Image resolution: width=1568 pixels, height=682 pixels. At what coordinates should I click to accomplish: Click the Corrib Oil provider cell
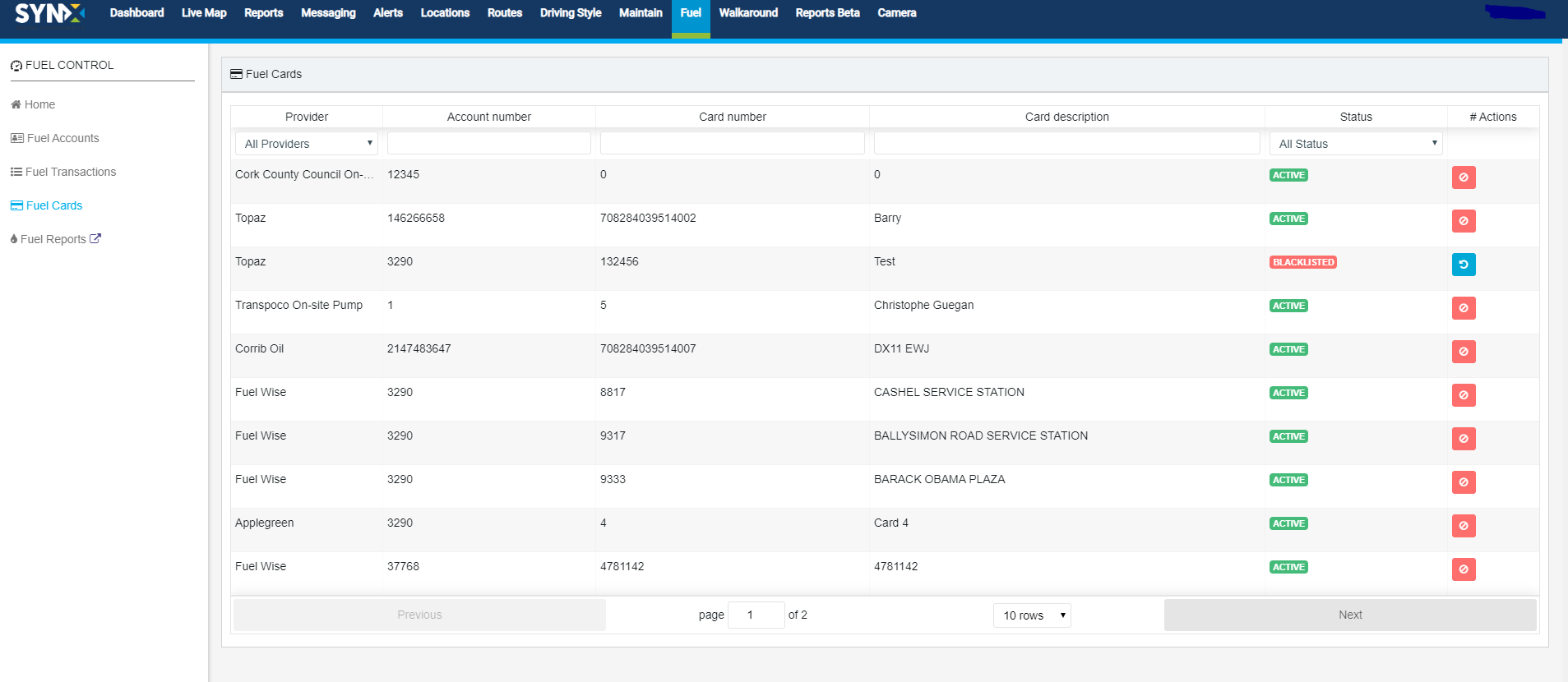tap(259, 348)
